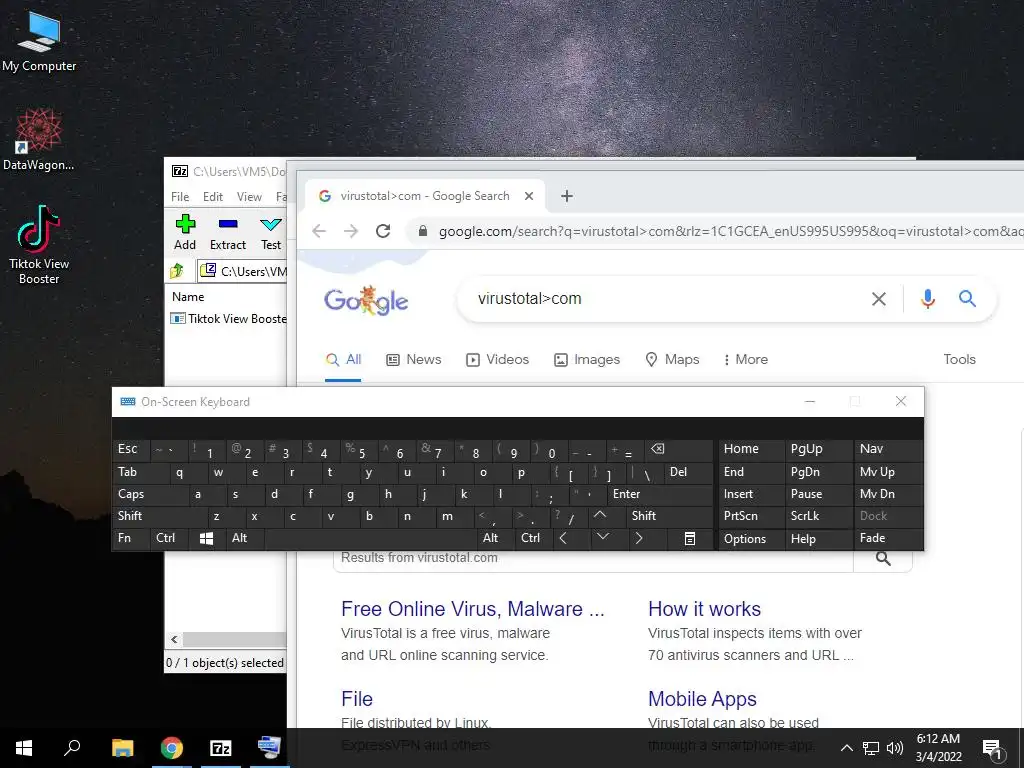Go up one folder in 7-Zip

(177, 270)
